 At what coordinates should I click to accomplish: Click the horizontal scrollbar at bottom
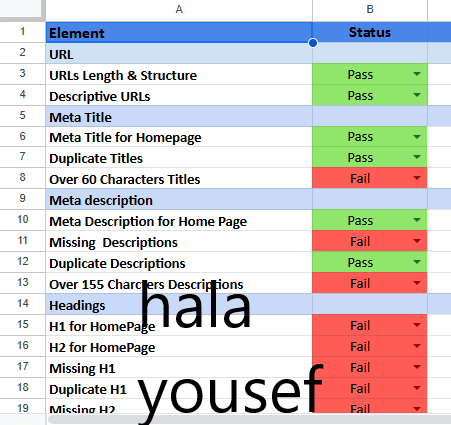(249, 420)
